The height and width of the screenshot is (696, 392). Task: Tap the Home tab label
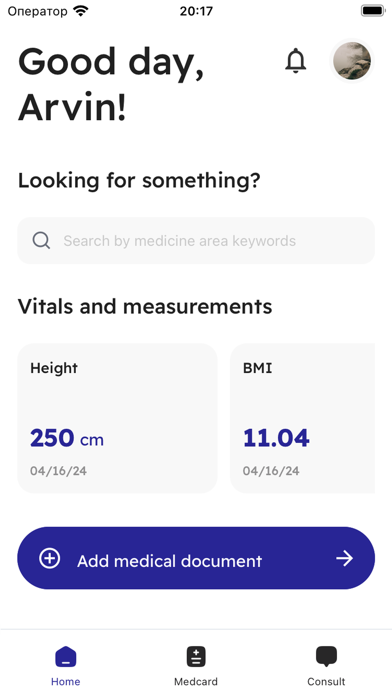pyautogui.click(x=66, y=681)
